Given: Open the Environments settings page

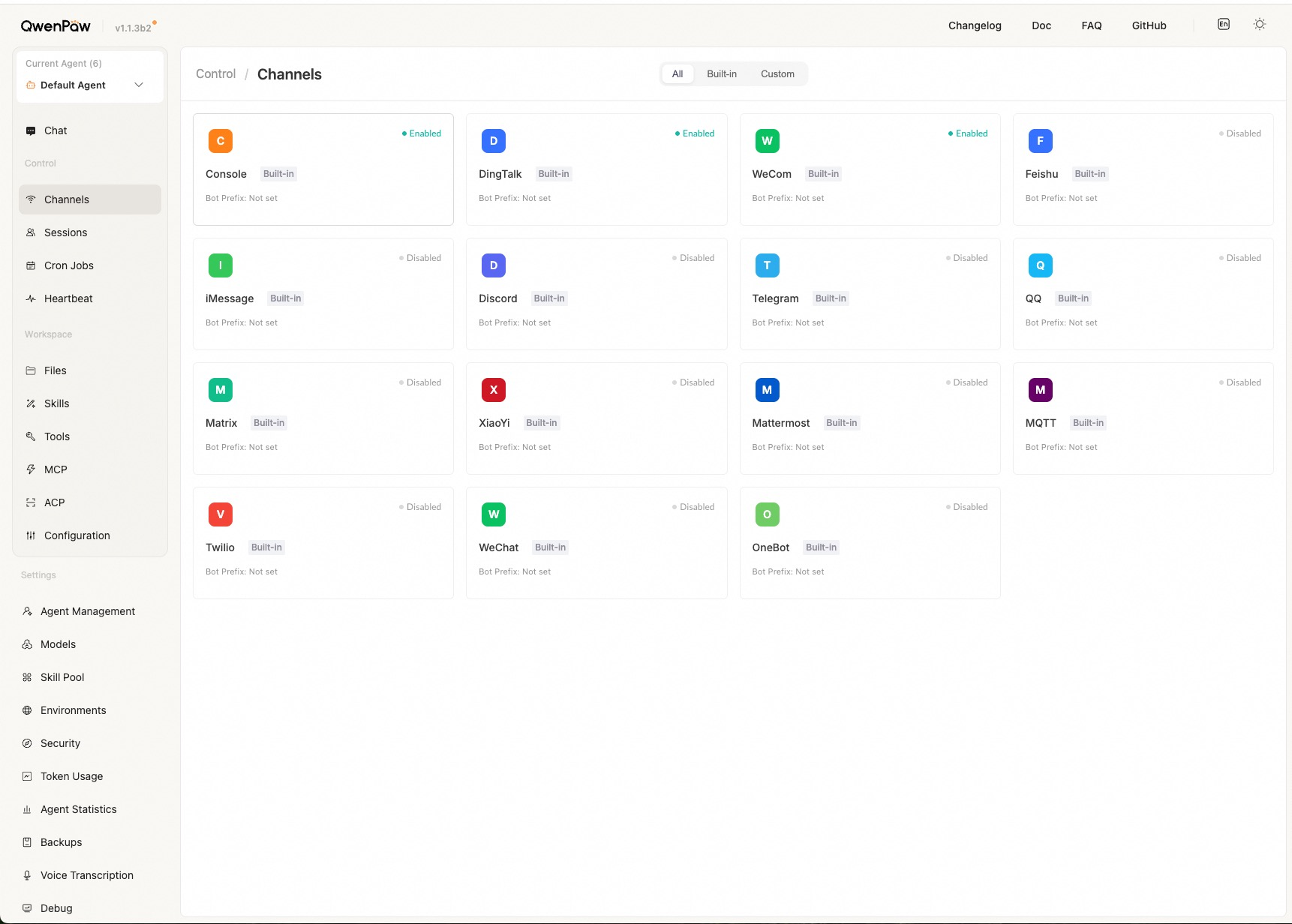Looking at the screenshot, I should (x=90, y=710).
